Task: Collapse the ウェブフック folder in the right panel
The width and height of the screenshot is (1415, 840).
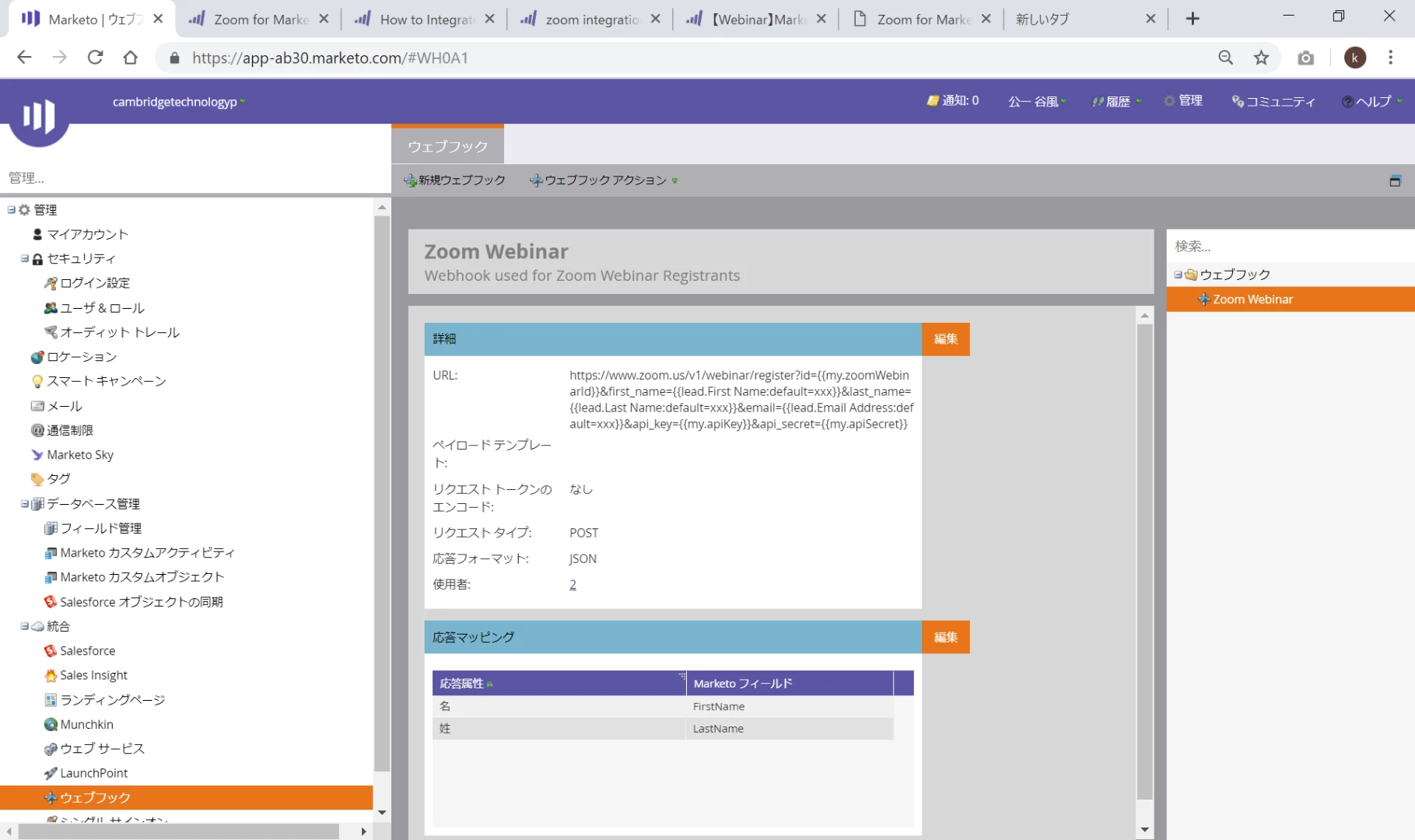Action: click(1178, 275)
